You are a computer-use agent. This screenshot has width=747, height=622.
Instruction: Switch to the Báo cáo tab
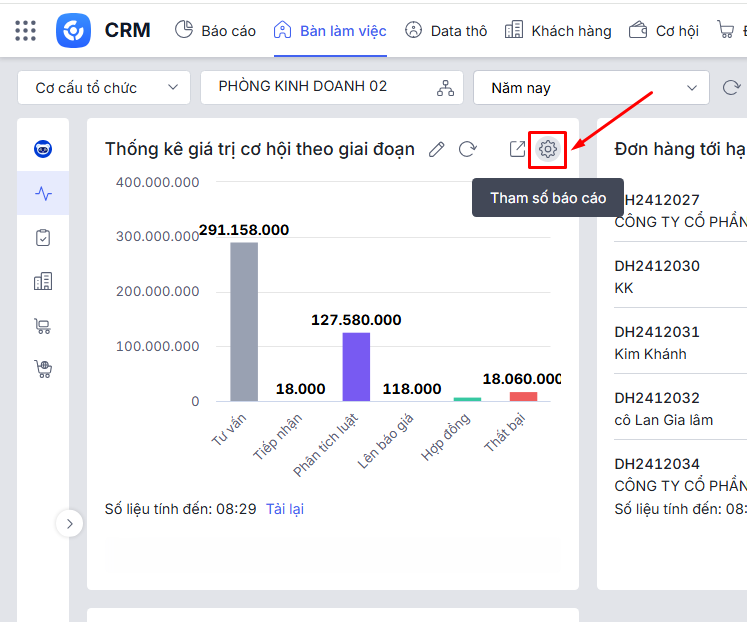click(x=215, y=30)
